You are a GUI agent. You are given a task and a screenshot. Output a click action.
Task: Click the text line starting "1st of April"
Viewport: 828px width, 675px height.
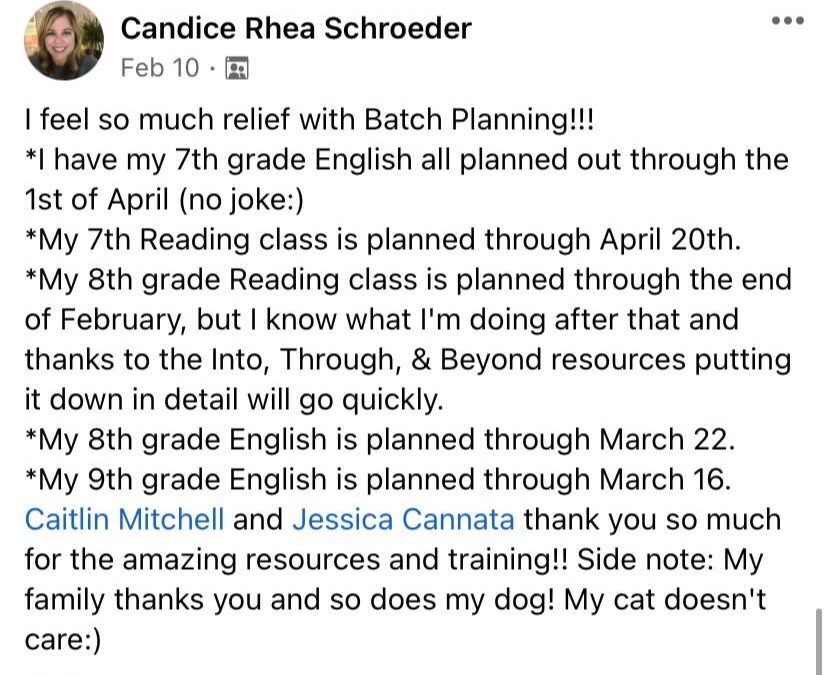[x=164, y=199]
